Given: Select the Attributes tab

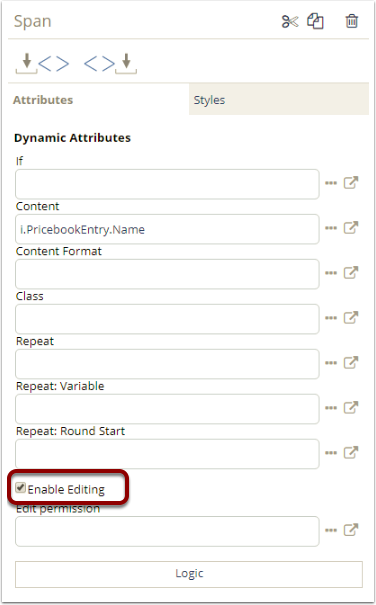Looking at the screenshot, I should (98, 100).
